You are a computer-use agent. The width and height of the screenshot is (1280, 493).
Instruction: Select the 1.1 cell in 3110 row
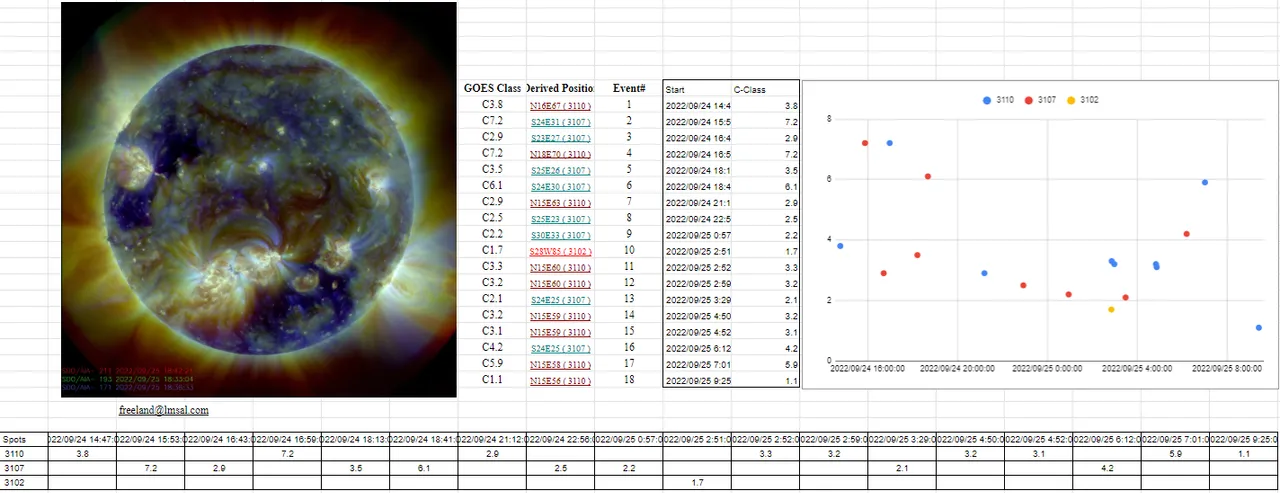tap(1243, 454)
